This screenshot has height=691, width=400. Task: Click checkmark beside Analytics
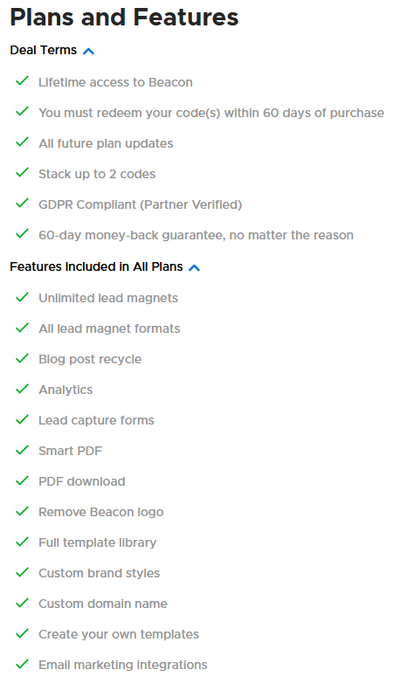coord(22,389)
